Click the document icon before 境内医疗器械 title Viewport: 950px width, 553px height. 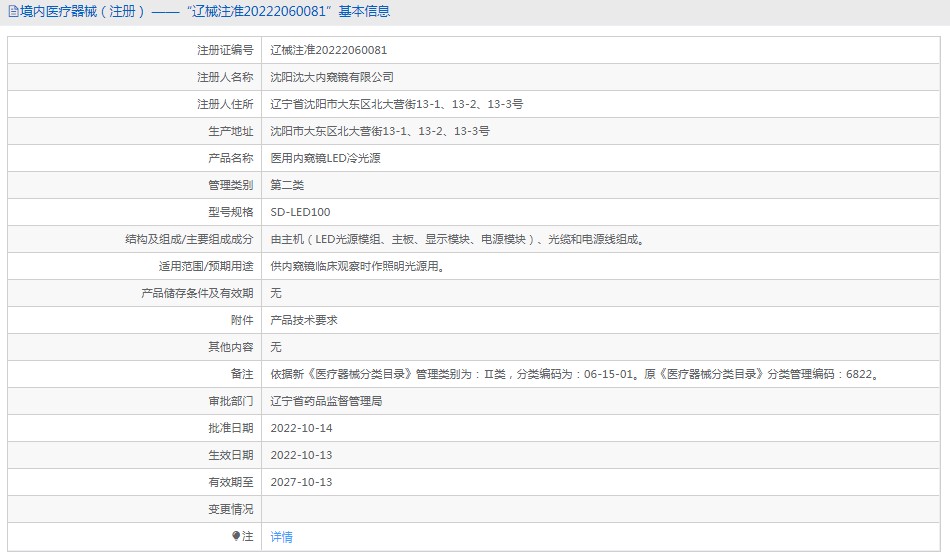[13, 12]
